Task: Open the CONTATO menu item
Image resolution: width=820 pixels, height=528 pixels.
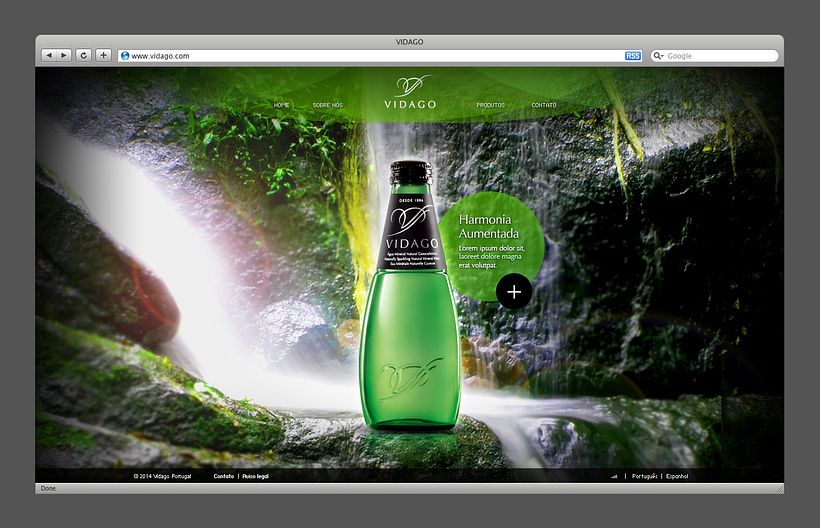Action: 544,105
